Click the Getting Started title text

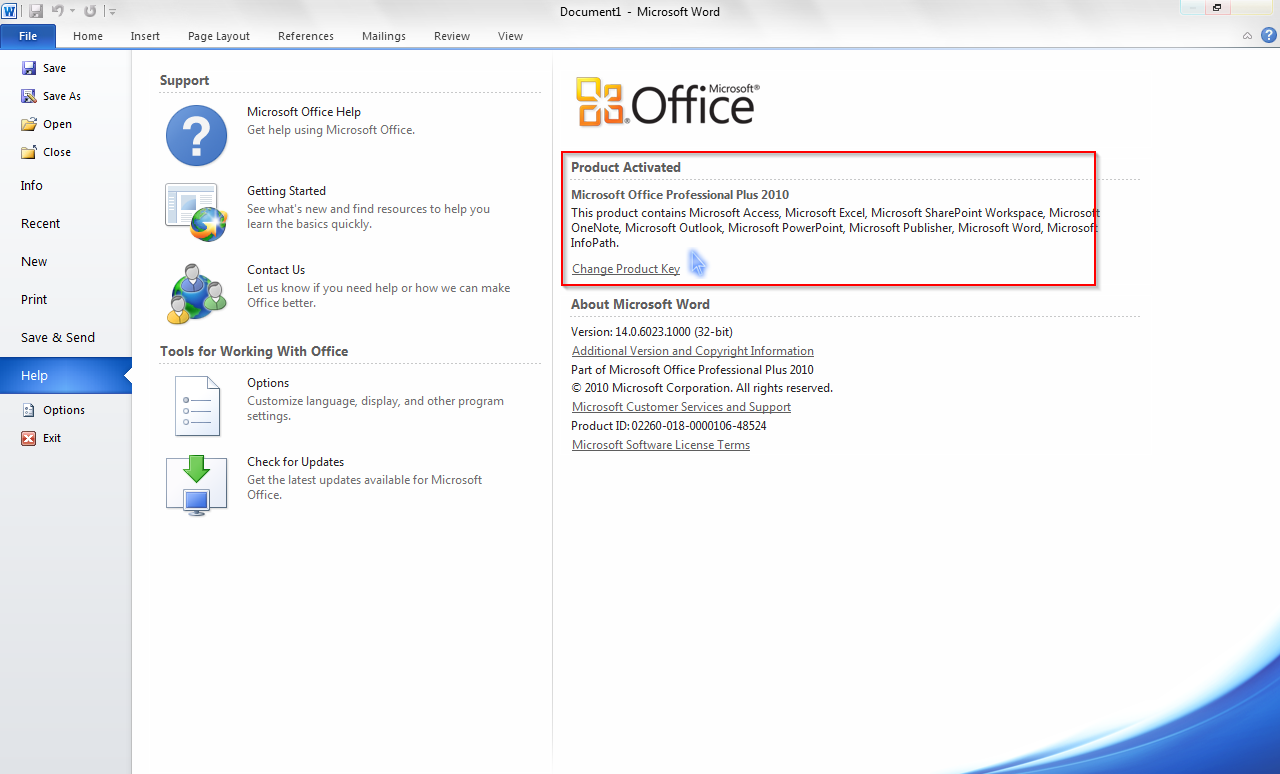click(x=287, y=191)
